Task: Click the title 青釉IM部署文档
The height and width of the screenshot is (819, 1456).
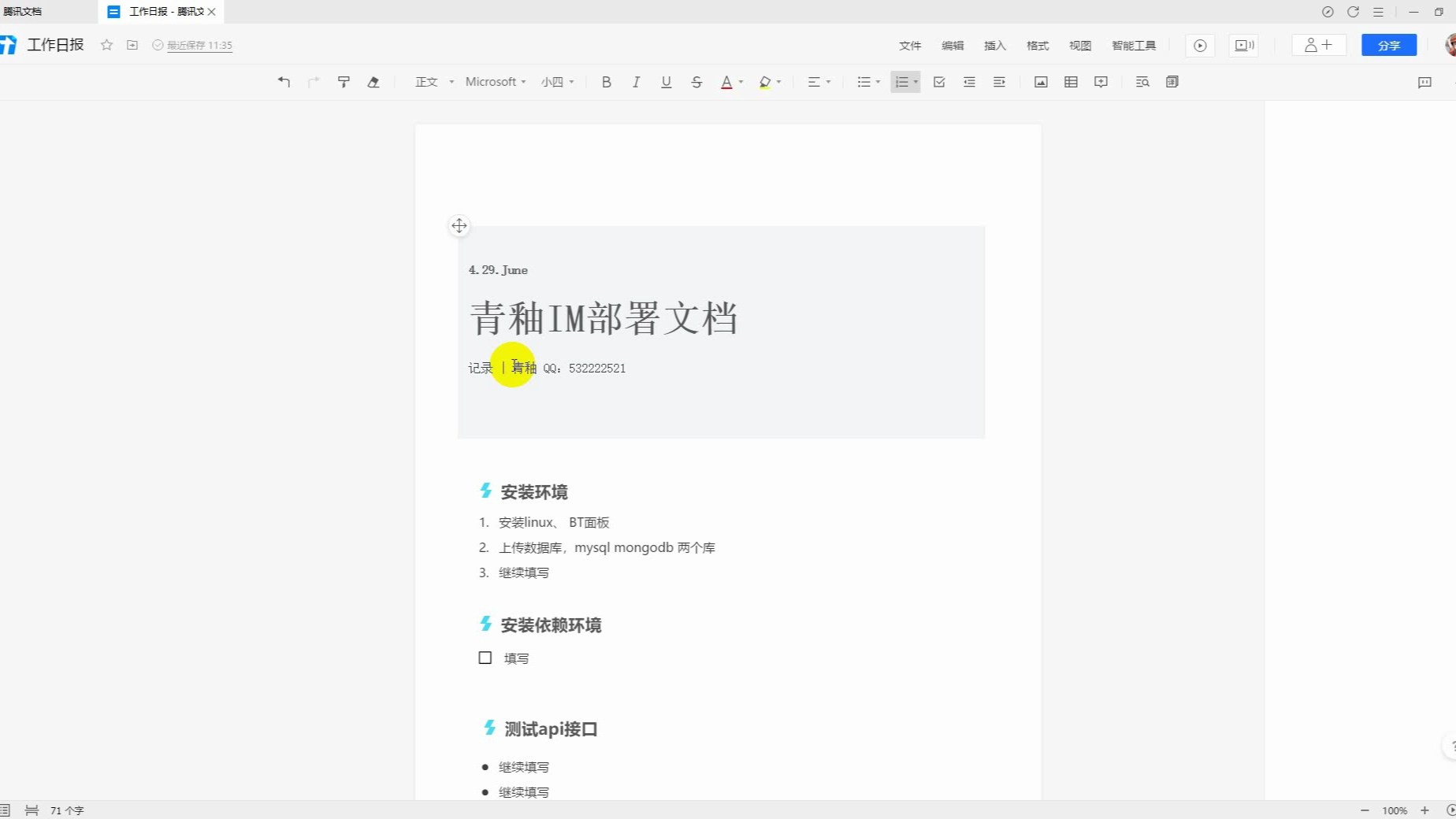Action: click(x=604, y=318)
